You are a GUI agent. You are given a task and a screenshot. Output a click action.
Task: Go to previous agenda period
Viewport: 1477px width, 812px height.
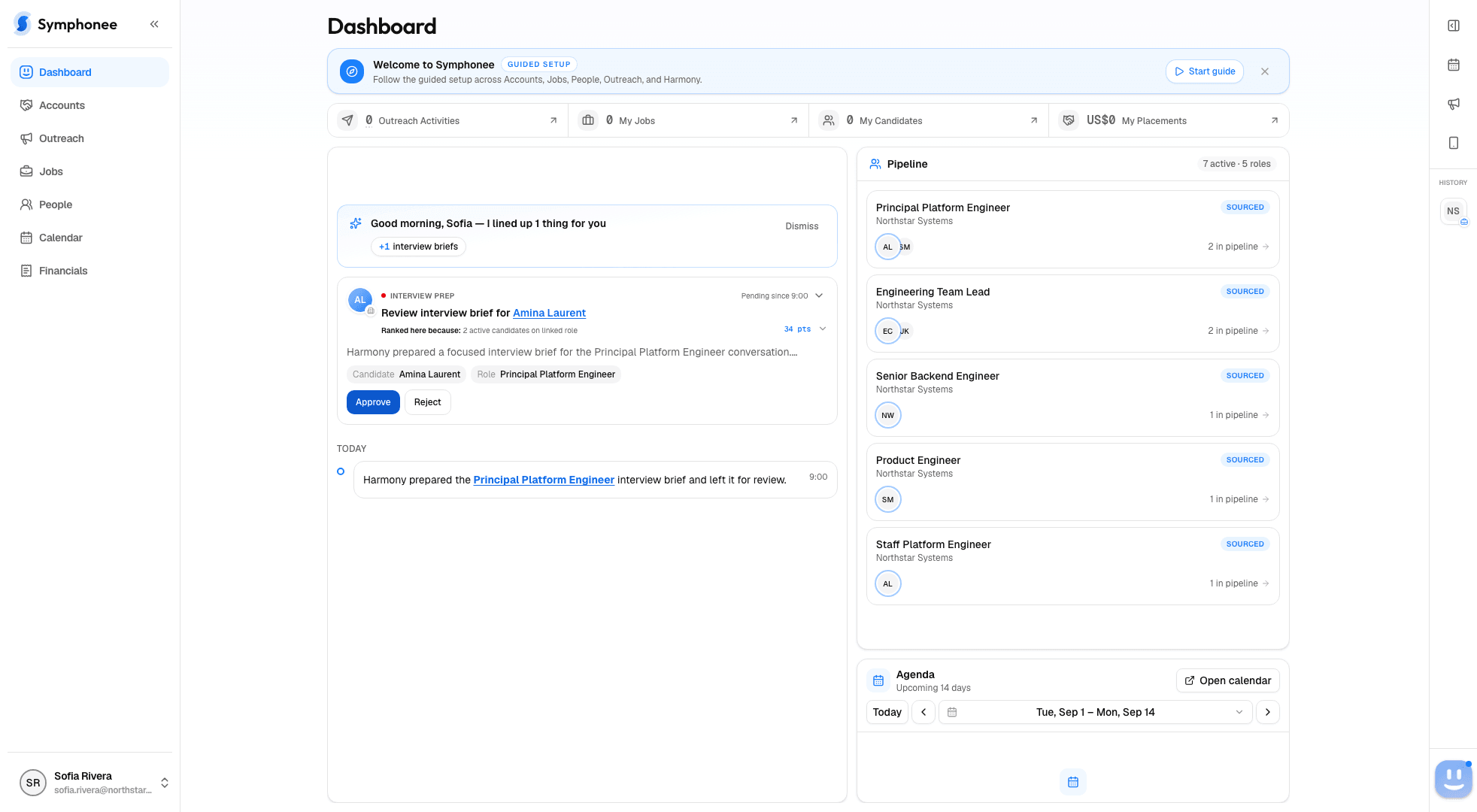click(924, 712)
